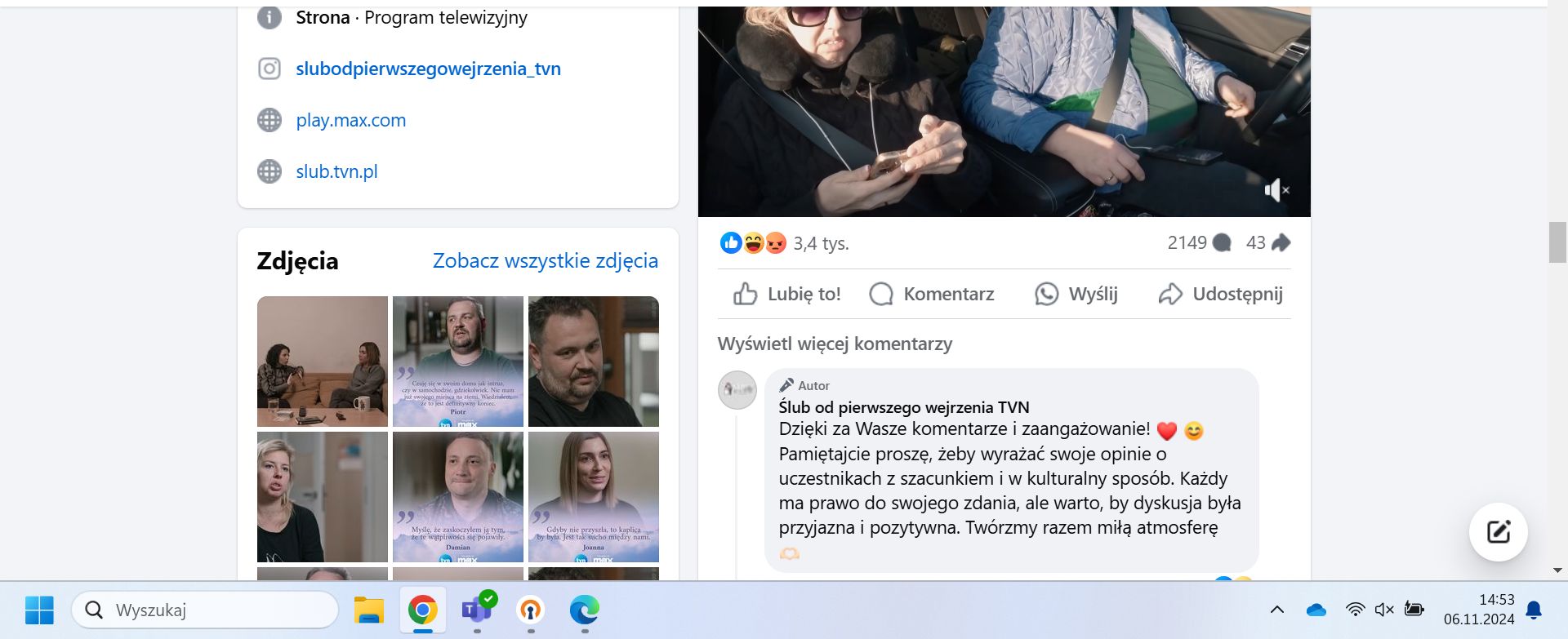Click the muted volume tray icon

point(1384,610)
